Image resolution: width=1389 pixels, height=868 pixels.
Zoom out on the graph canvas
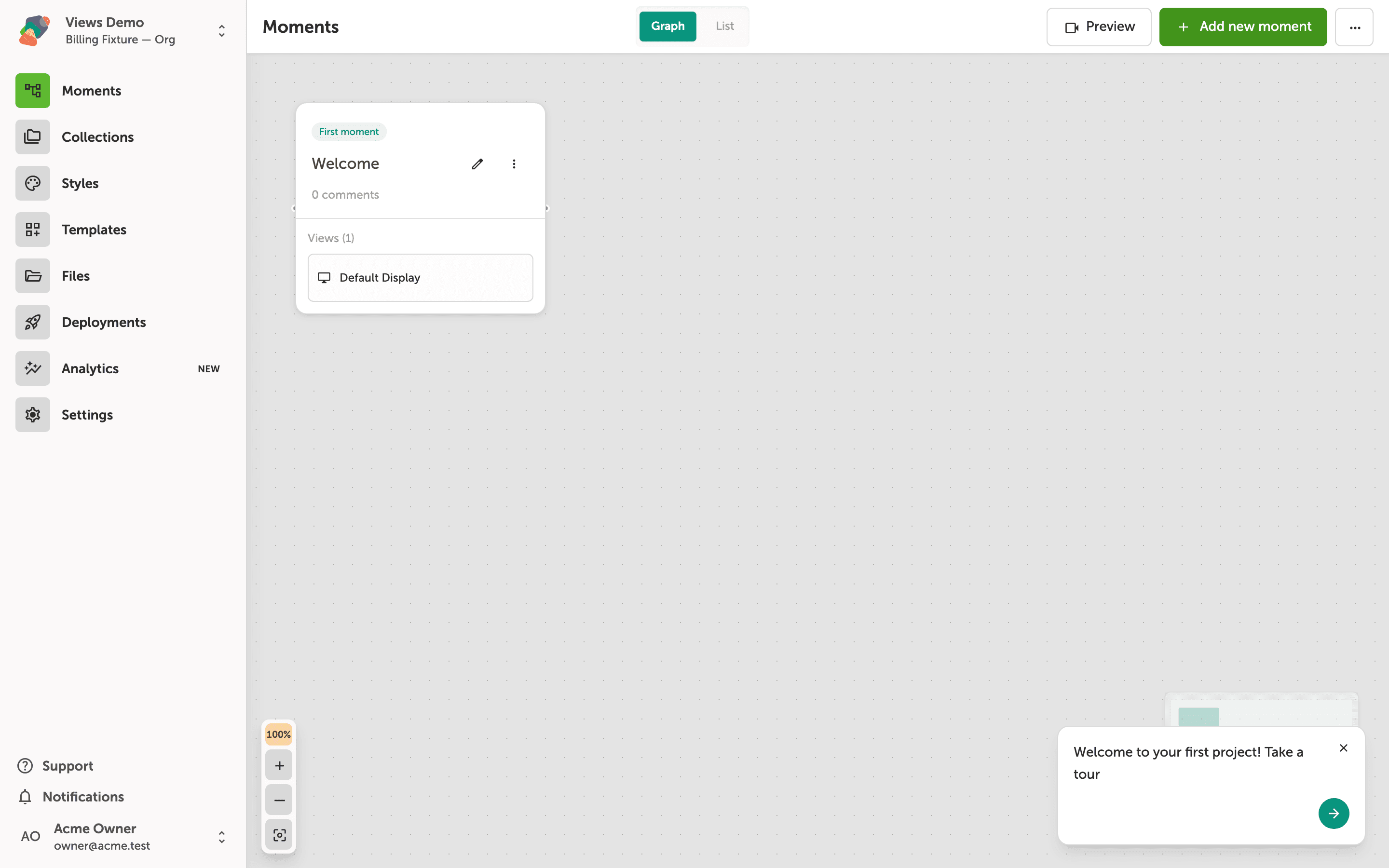click(279, 800)
